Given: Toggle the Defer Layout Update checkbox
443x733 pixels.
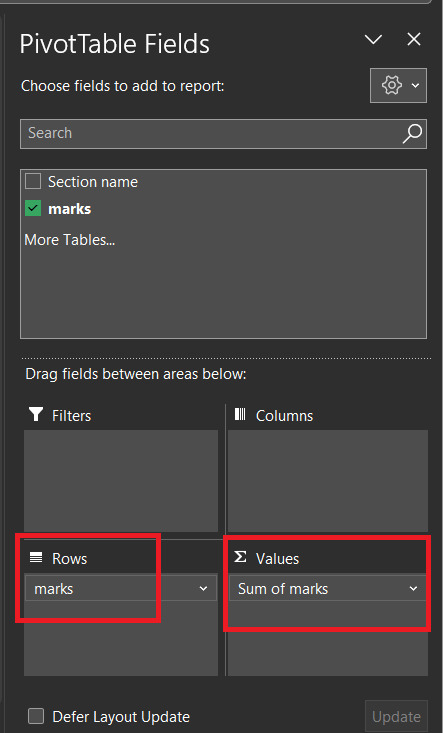Looking at the screenshot, I should (36, 716).
